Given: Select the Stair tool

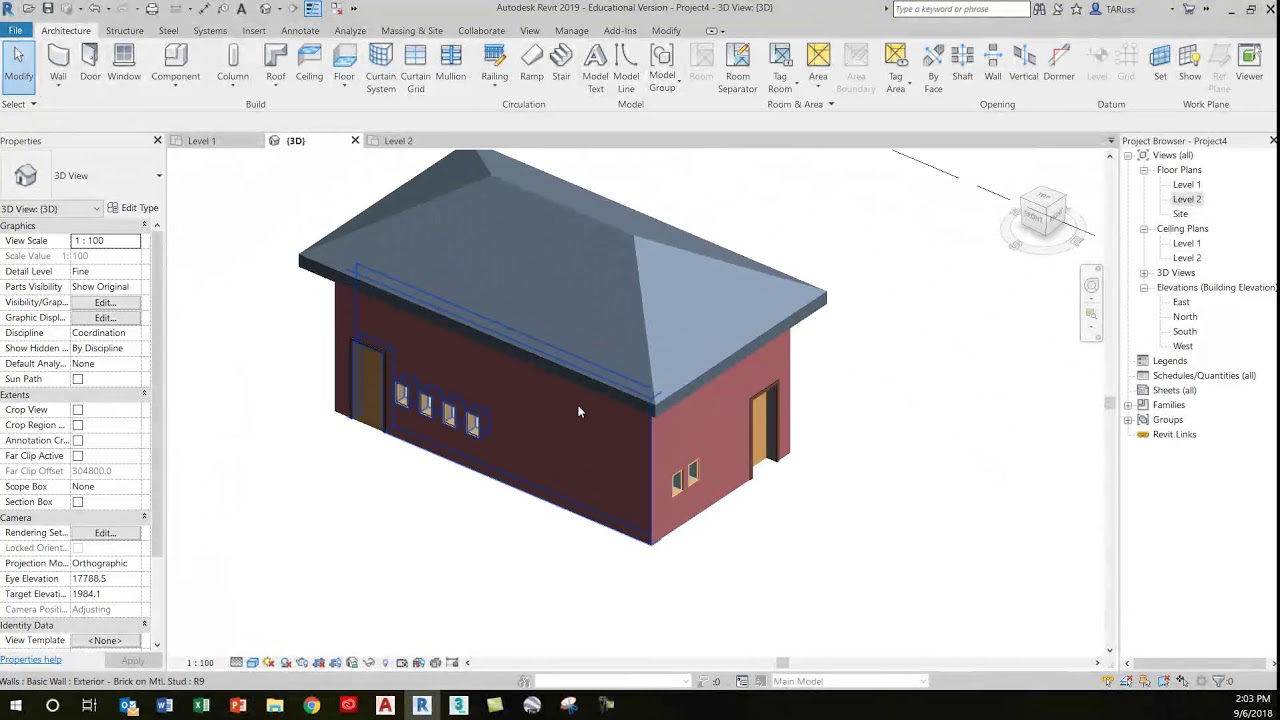Looking at the screenshot, I should (562, 62).
